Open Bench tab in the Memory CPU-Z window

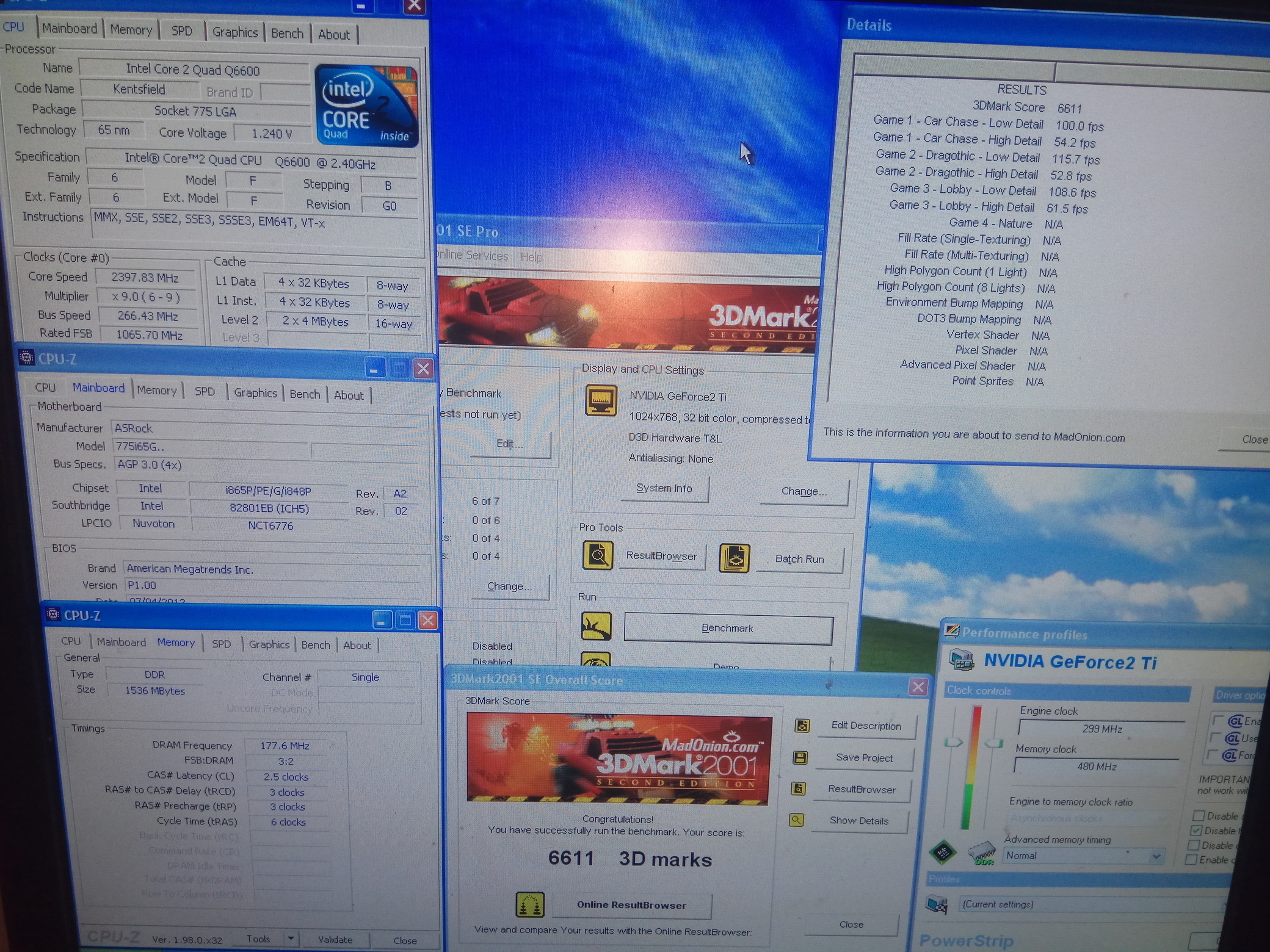(x=316, y=644)
